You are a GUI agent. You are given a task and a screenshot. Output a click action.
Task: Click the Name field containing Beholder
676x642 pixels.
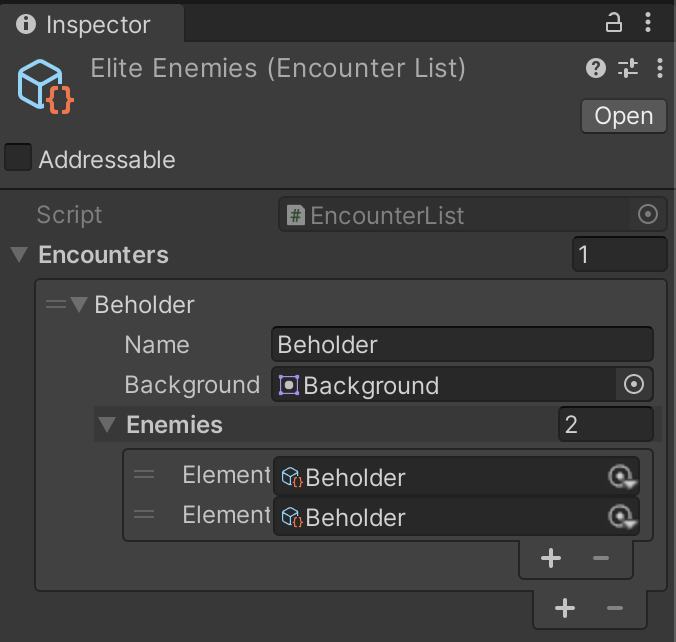(x=462, y=344)
